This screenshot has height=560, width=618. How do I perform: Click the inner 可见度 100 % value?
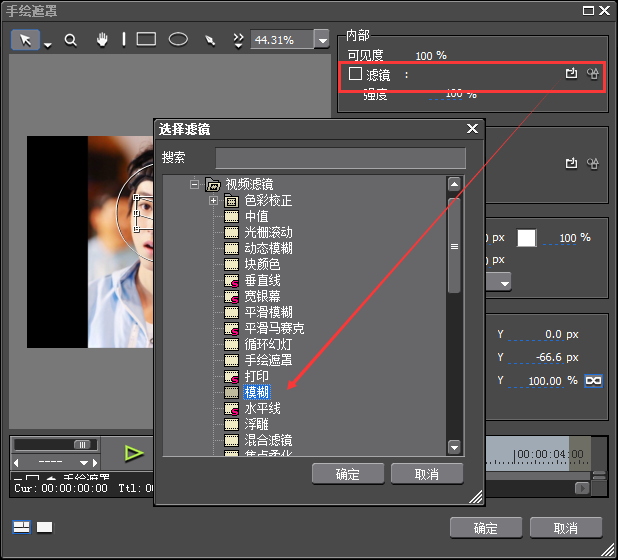pyautogui.click(x=431, y=56)
